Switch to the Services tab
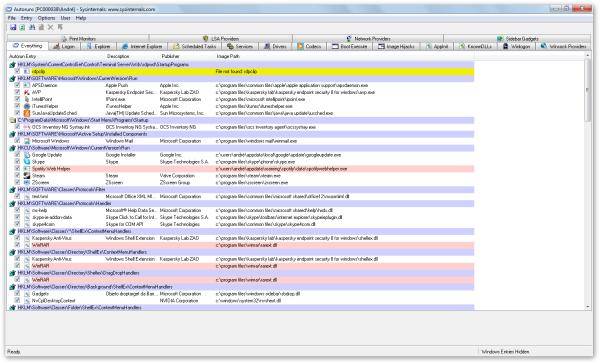This screenshot has width=600, height=364. coord(240,46)
